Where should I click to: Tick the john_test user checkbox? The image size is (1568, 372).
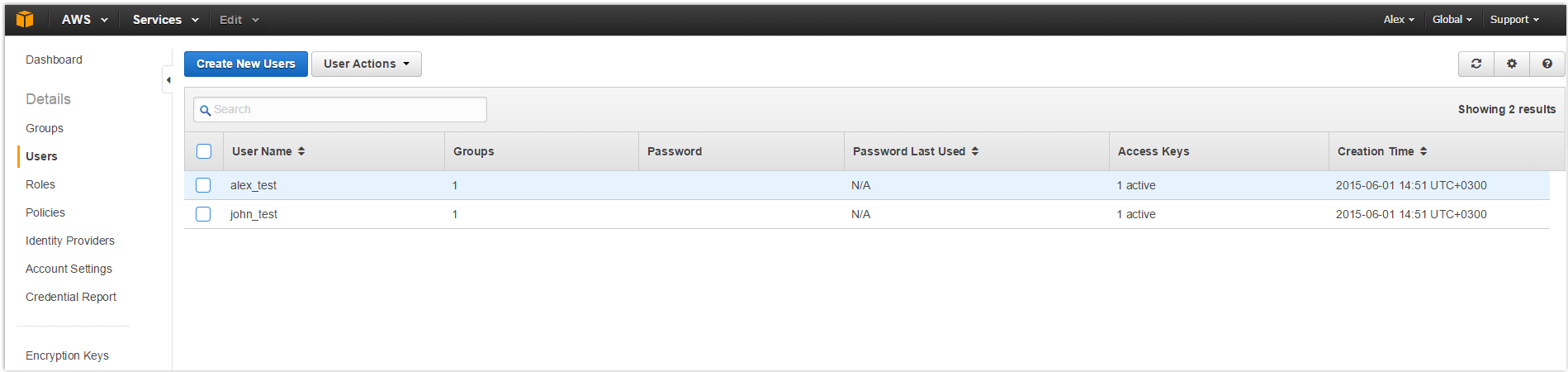(x=203, y=214)
